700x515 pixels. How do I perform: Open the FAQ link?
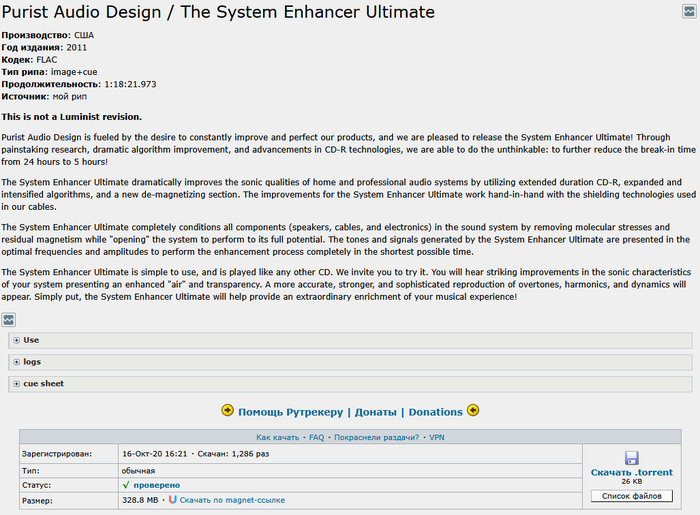(316, 438)
